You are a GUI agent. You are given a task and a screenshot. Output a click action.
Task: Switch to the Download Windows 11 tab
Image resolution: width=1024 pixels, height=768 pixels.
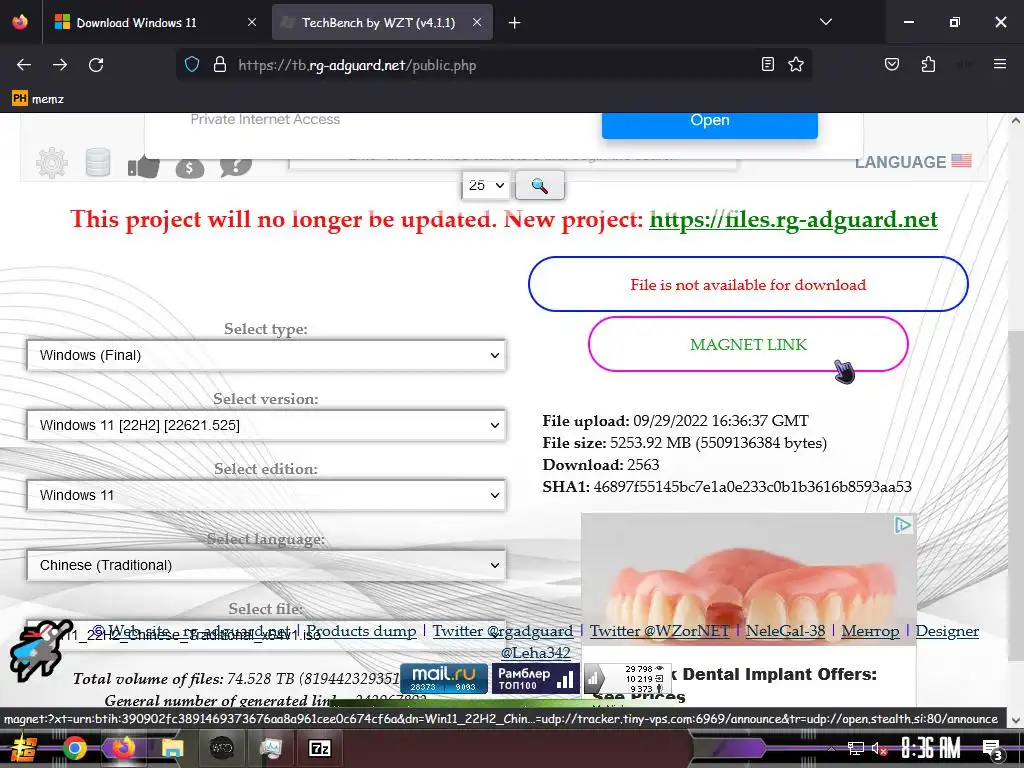pyautogui.click(x=157, y=22)
